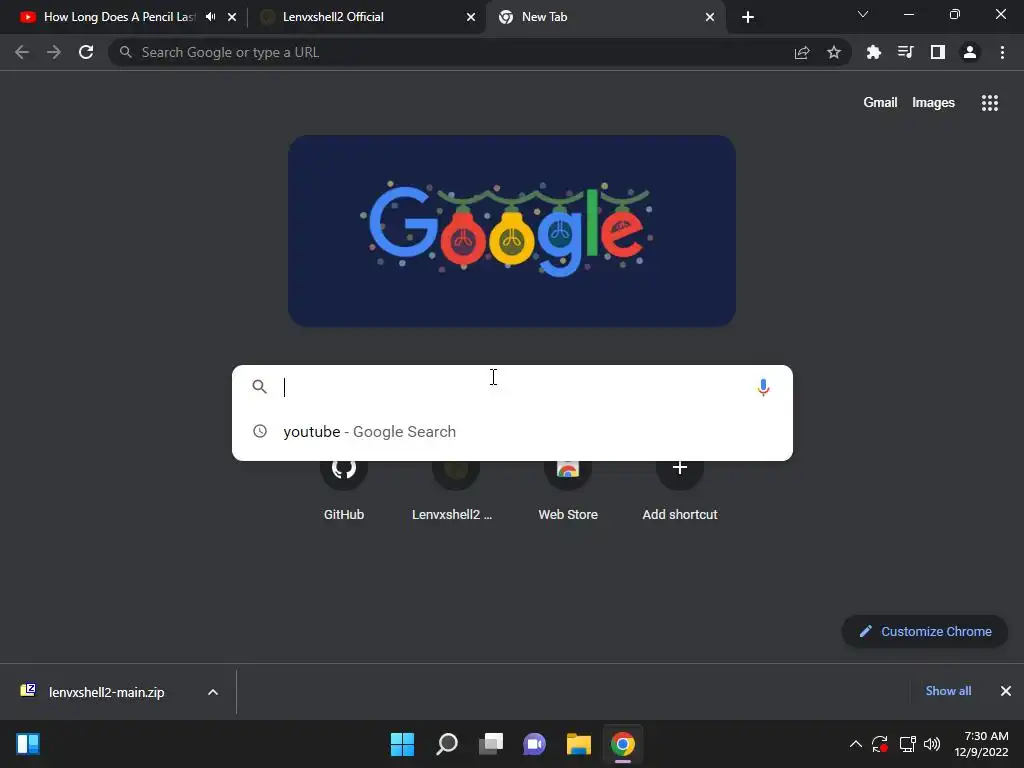Open a new tab with plus button
This screenshot has width=1024, height=768.
748,18
